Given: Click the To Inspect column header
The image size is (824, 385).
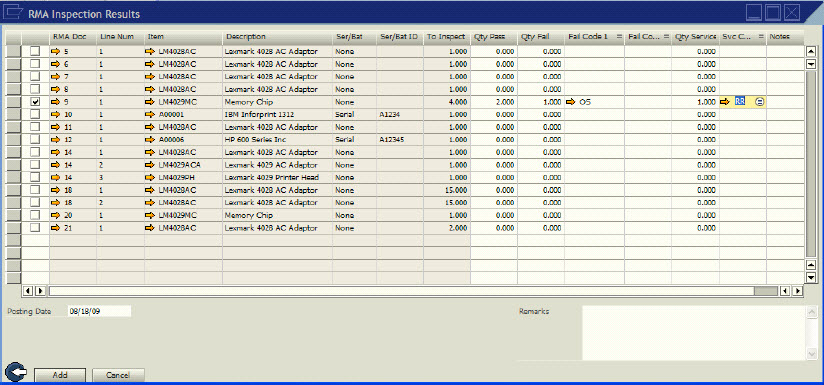Looking at the screenshot, I should [x=447, y=37].
